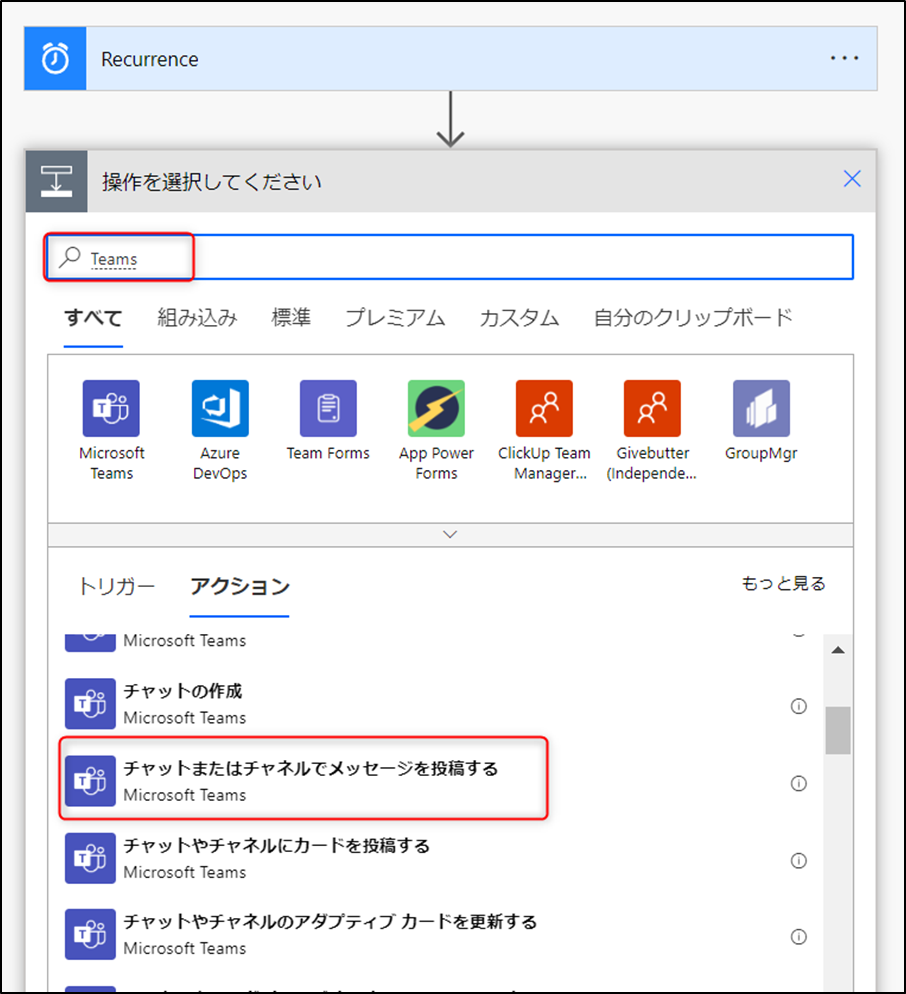Click the scrollbar up arrow
Screen dimensions: 906x994
(838, 650)
